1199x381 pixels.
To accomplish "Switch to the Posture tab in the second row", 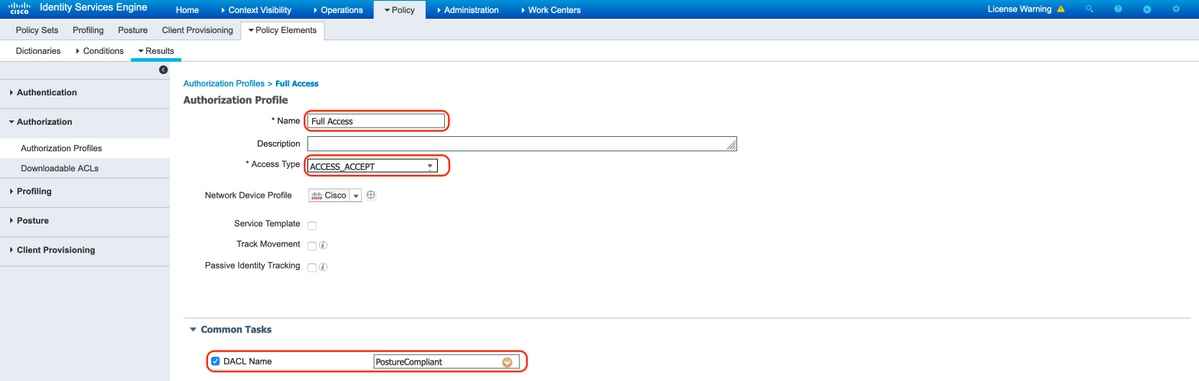I will [132, 30].
